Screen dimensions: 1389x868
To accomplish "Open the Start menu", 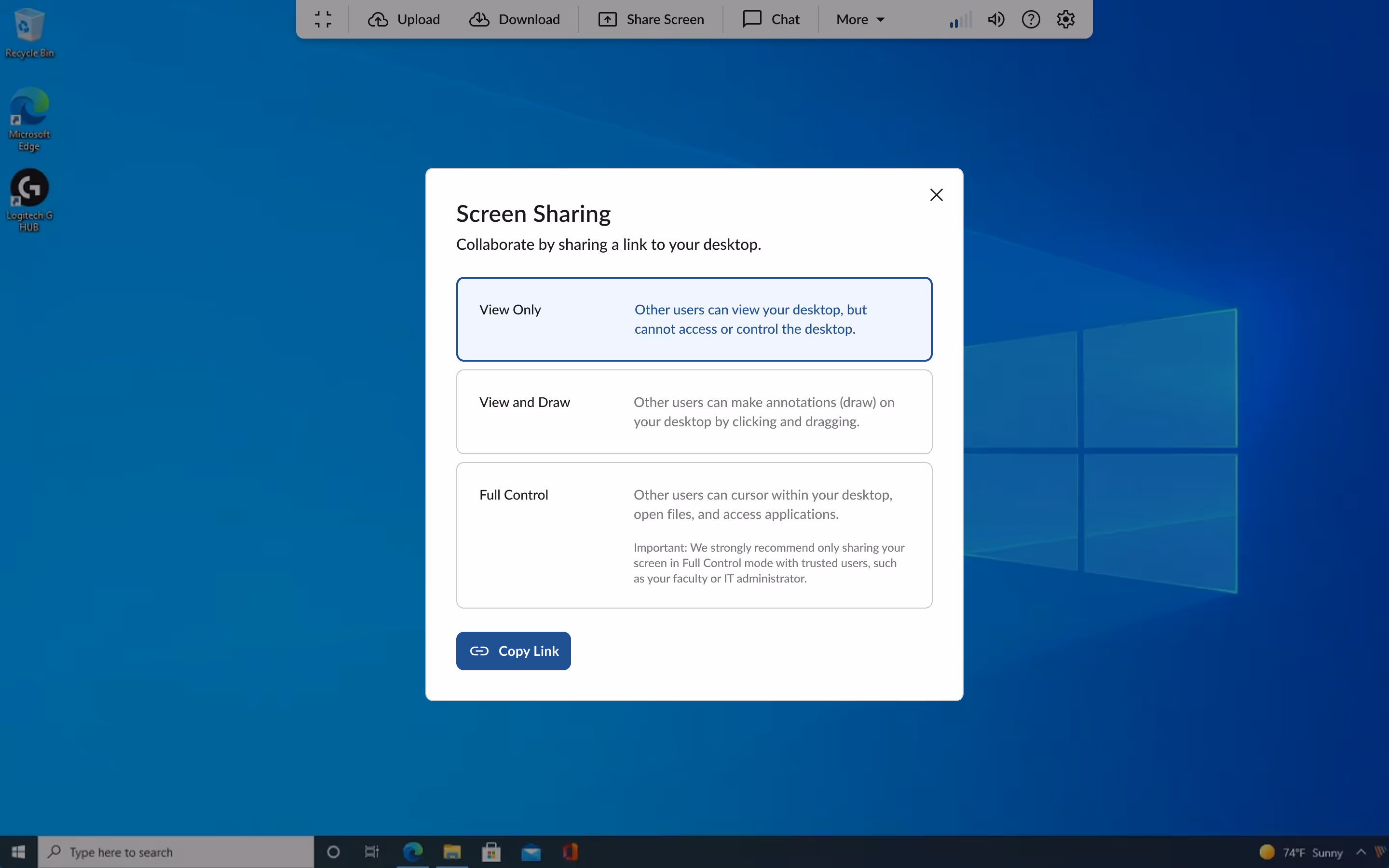I will pyautogui.click(x=17, y=852).
